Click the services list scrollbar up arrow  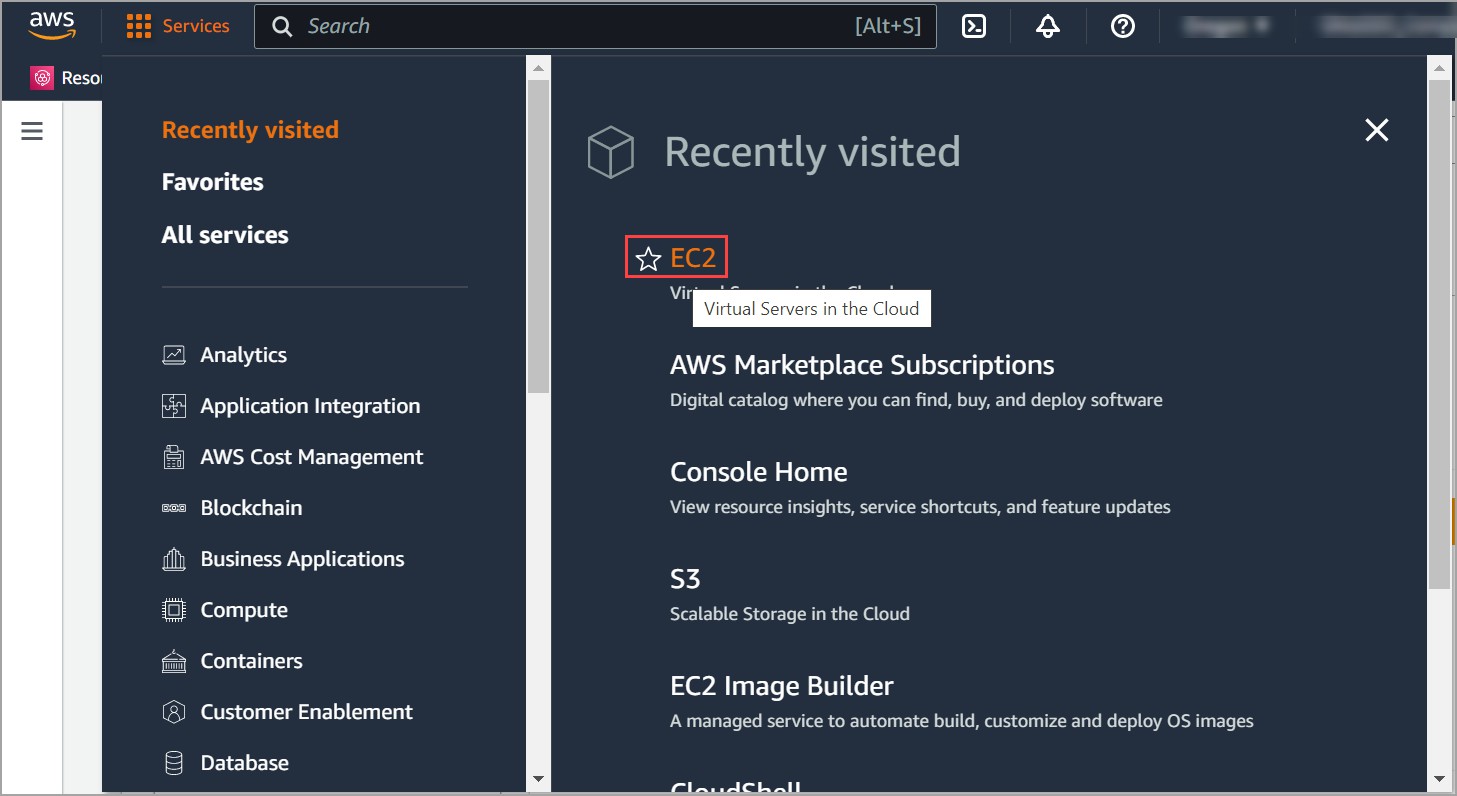coord(1439,68)
